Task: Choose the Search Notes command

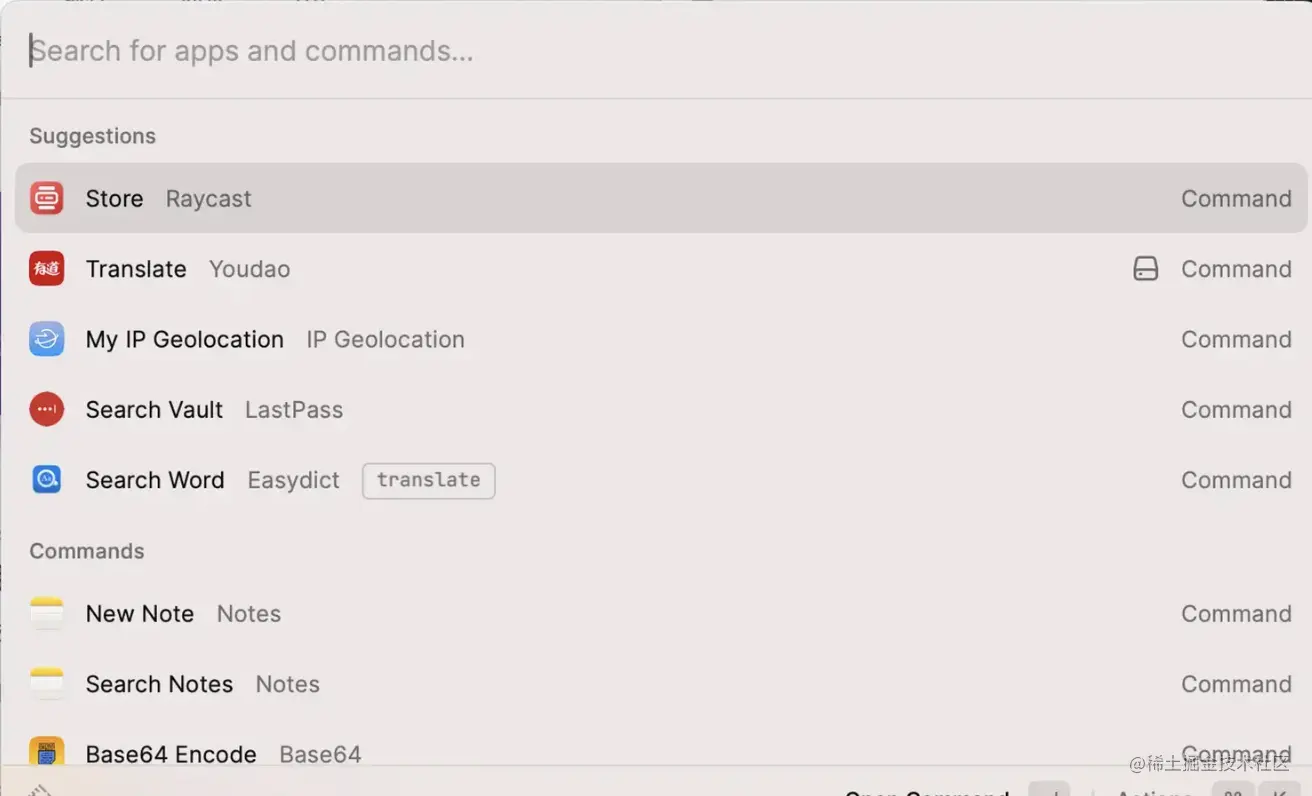Action: (661, 684)
